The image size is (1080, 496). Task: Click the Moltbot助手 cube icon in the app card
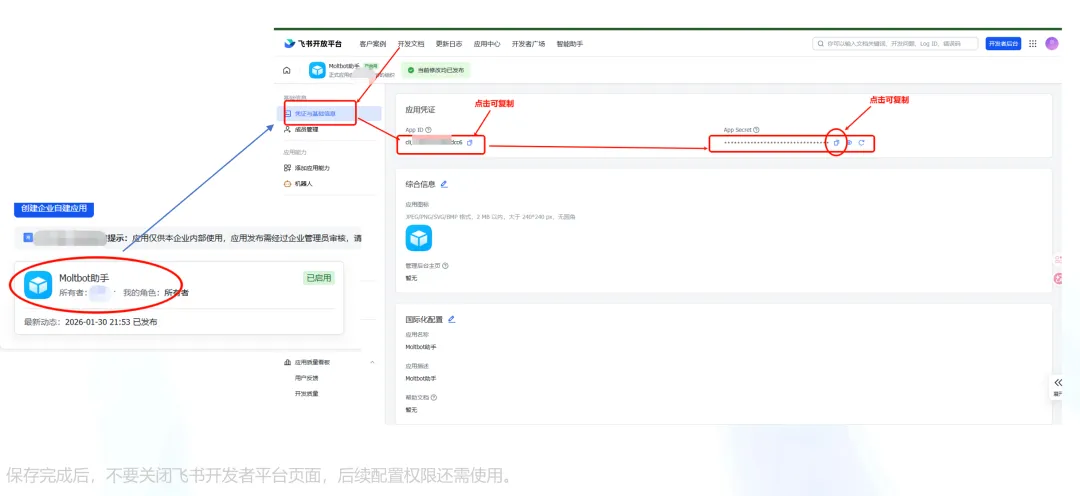point(38,285)
